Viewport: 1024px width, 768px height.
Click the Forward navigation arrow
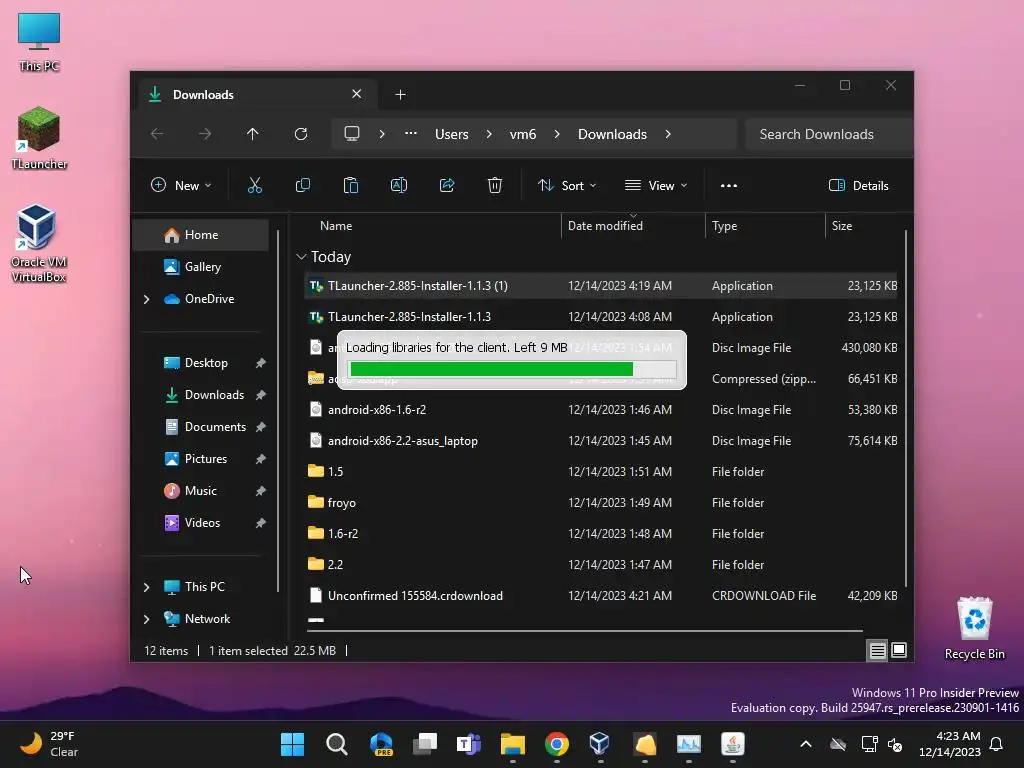tap(205, 134)
